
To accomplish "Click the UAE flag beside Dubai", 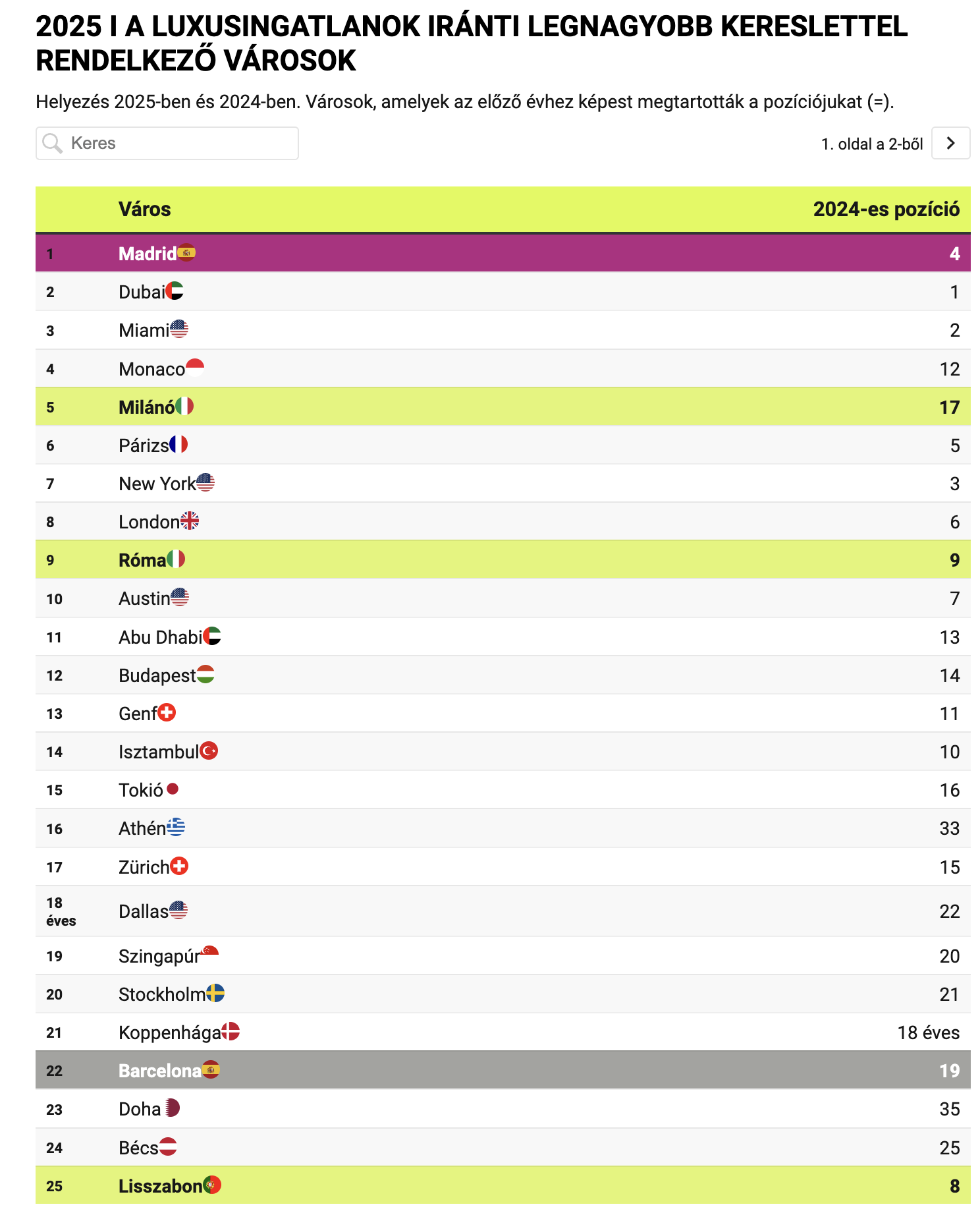I will 174,291.
